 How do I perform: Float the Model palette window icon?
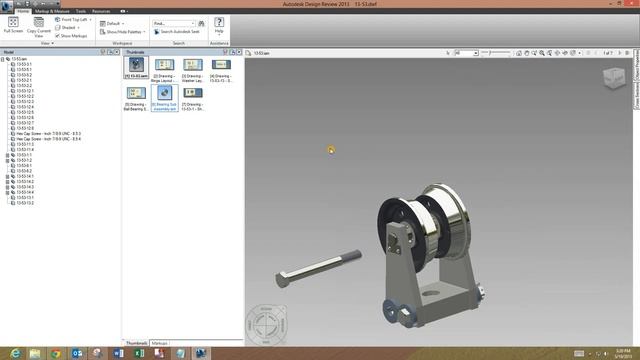coord(110,52)
